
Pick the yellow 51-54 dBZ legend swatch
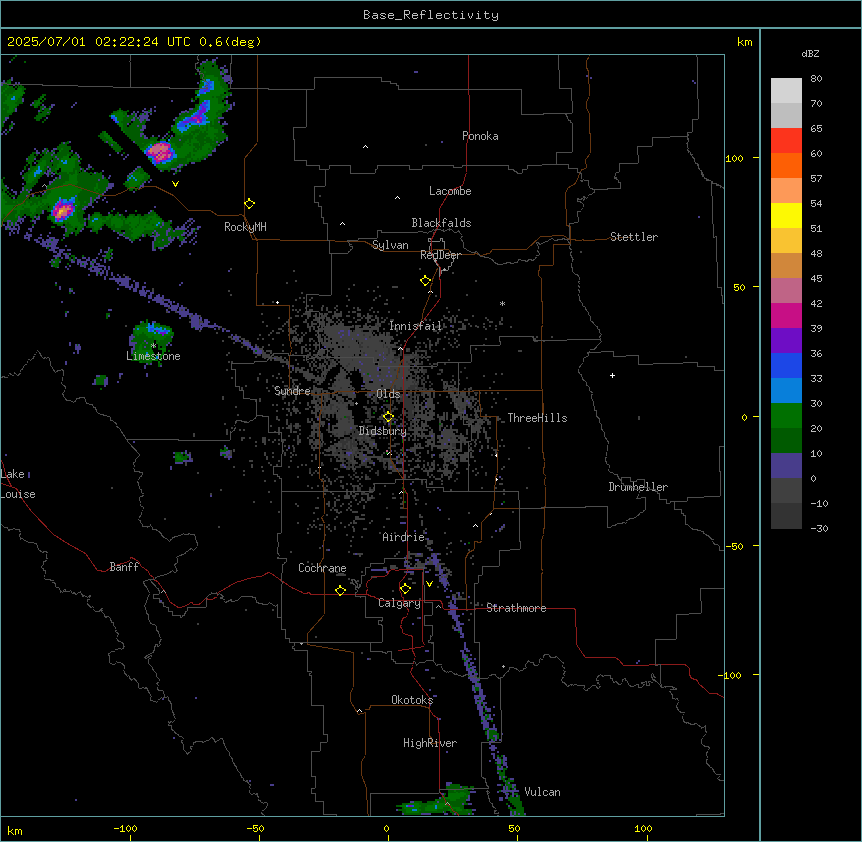point(786,215)
